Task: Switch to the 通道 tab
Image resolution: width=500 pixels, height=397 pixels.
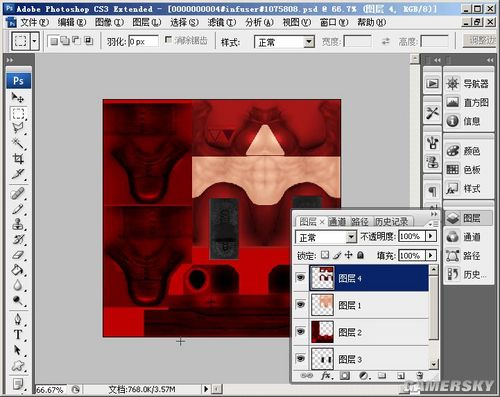Action: pyautogui.click(x=337, y=221)
